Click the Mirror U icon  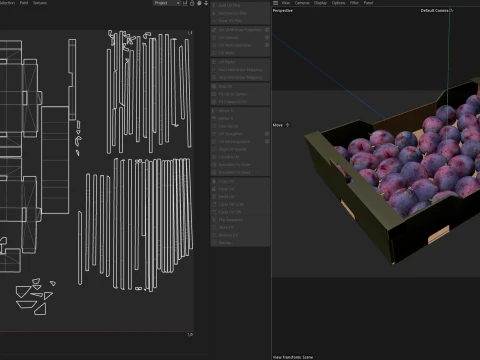click(214, 111)
